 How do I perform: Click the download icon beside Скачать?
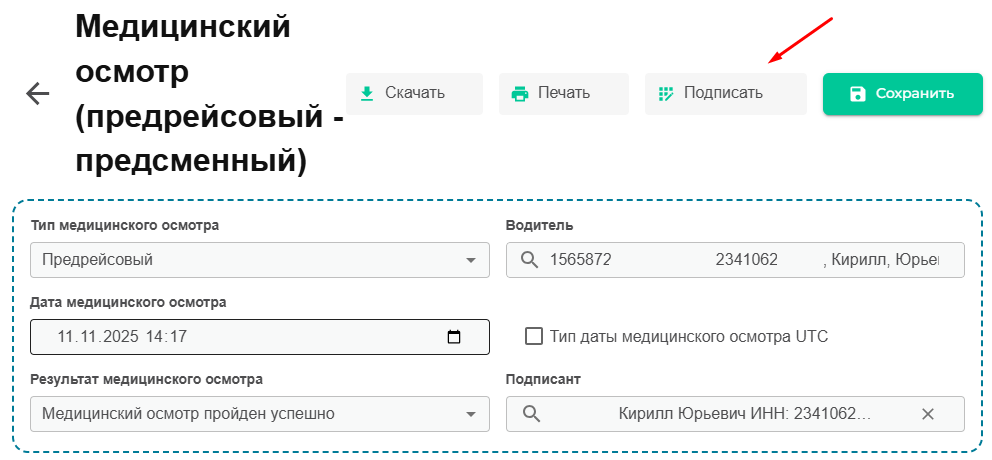click(367, 94)
